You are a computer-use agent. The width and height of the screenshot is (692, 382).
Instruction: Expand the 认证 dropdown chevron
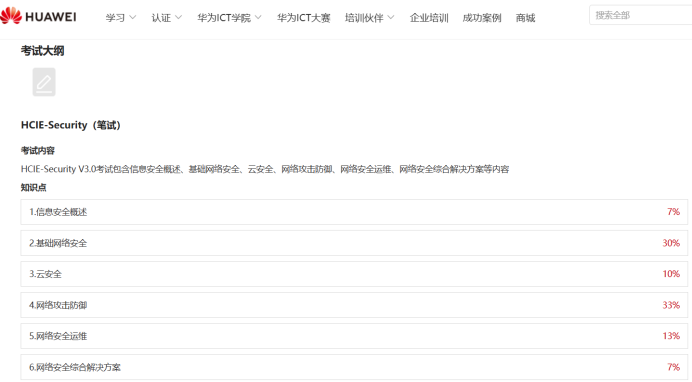pos(178,18)
